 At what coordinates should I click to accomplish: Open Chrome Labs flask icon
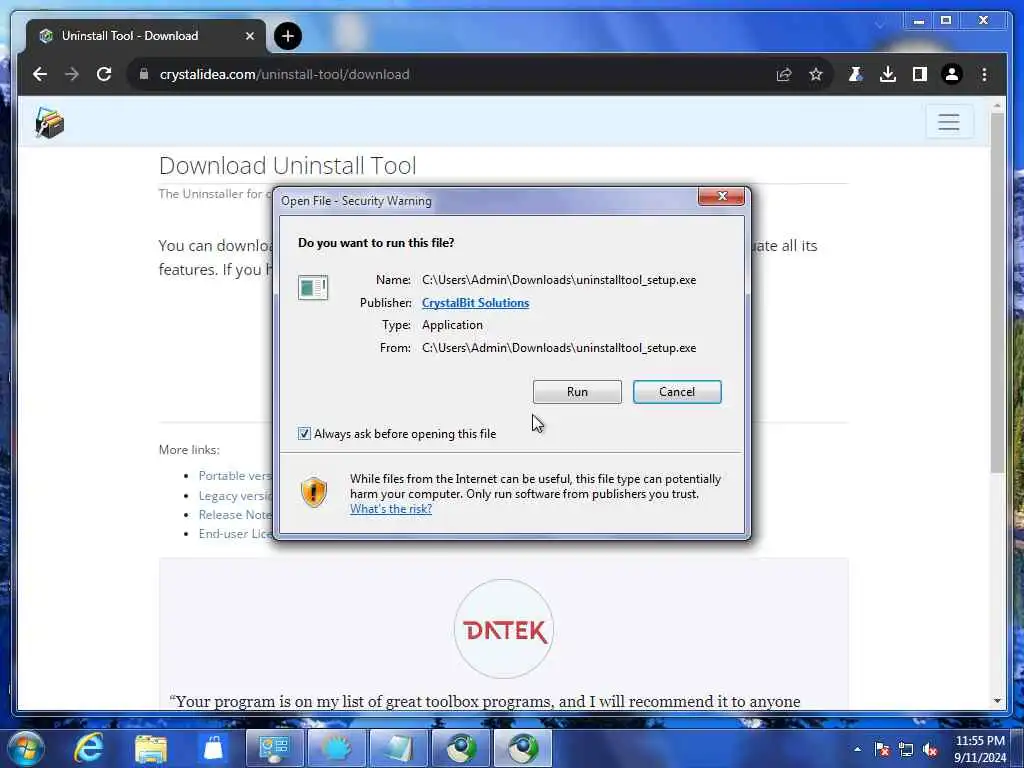click(855, 74)
